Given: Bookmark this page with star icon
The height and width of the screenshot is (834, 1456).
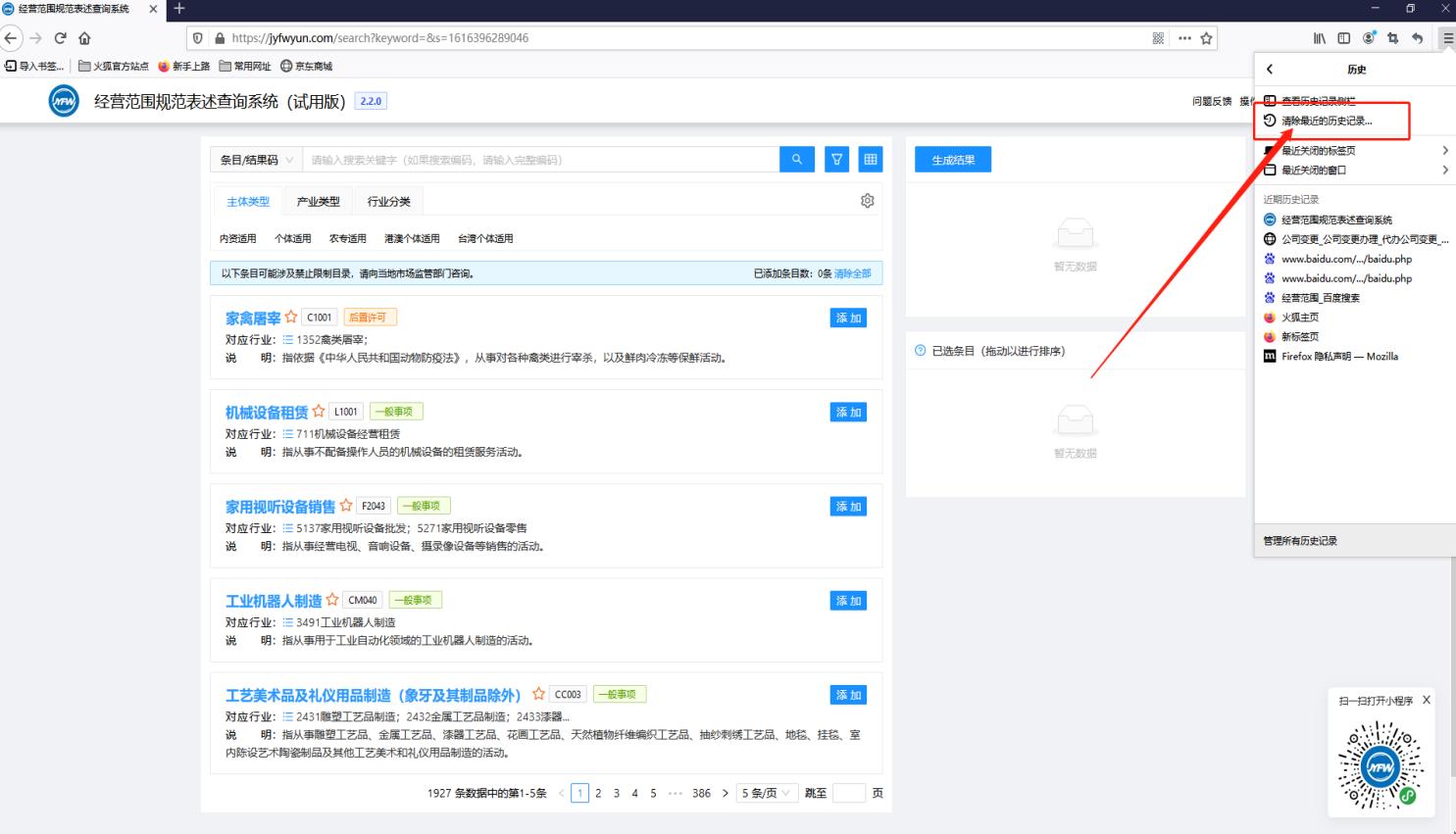Looking at the screenshot, I should [1206, 38].
